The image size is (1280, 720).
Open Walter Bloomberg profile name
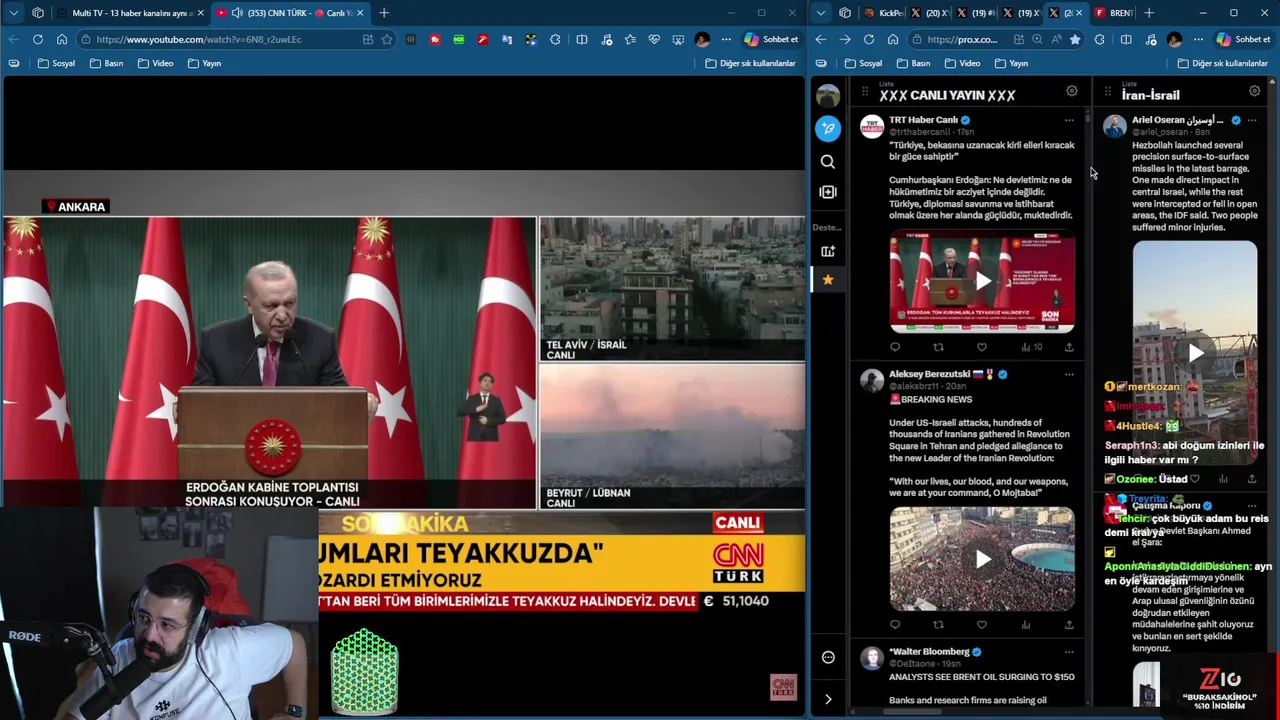(x=929, y=652)
